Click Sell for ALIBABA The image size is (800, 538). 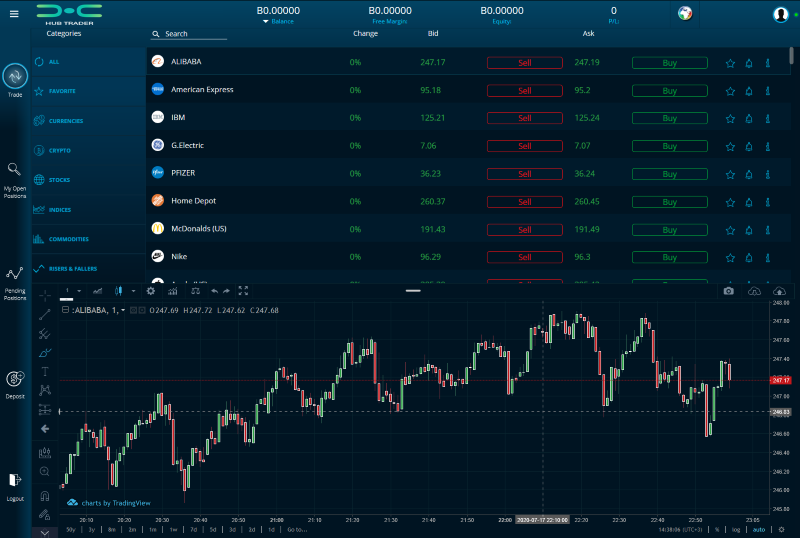tap(524, 63)
